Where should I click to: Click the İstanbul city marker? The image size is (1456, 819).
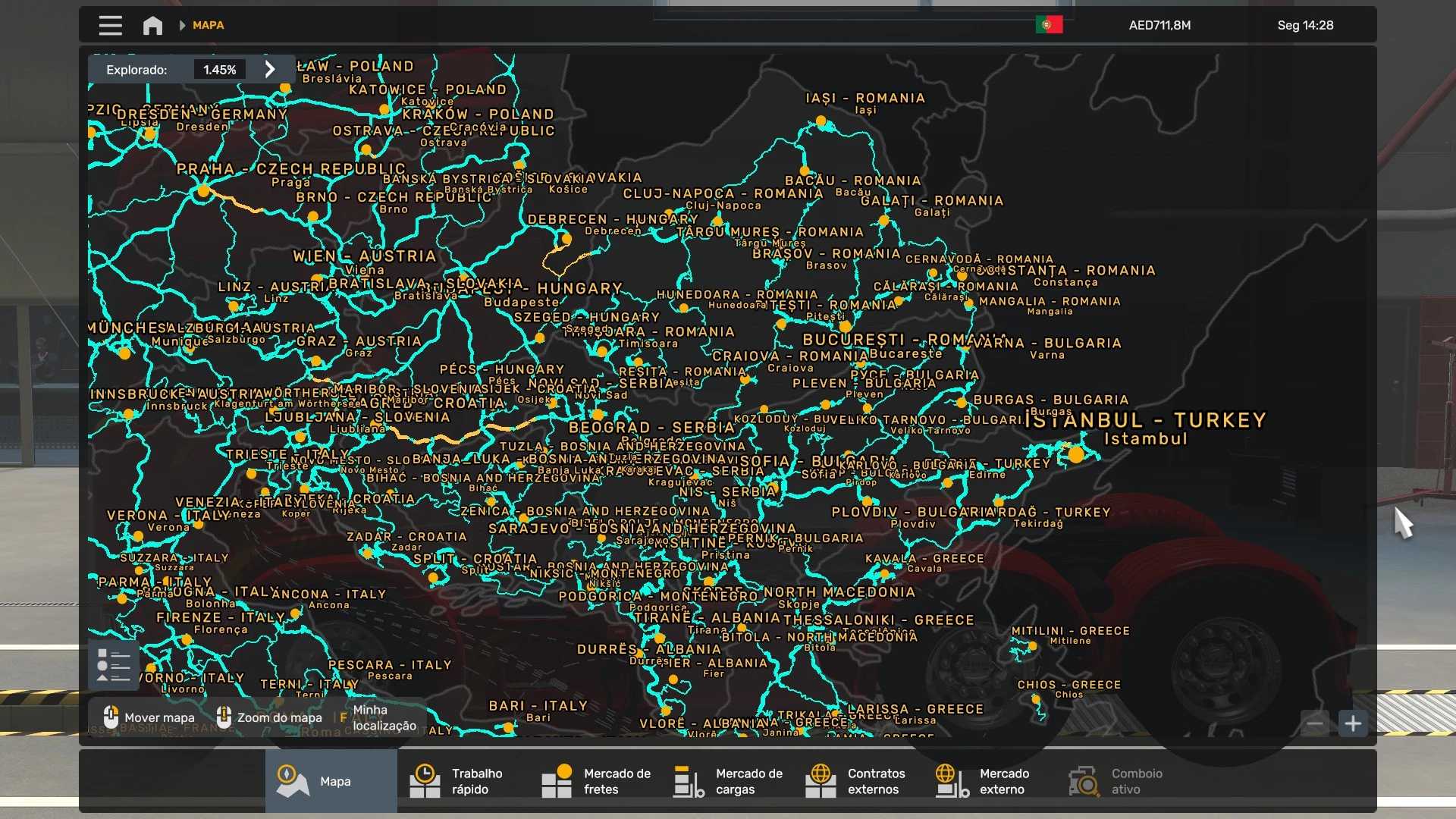(x=1076, y=455)
